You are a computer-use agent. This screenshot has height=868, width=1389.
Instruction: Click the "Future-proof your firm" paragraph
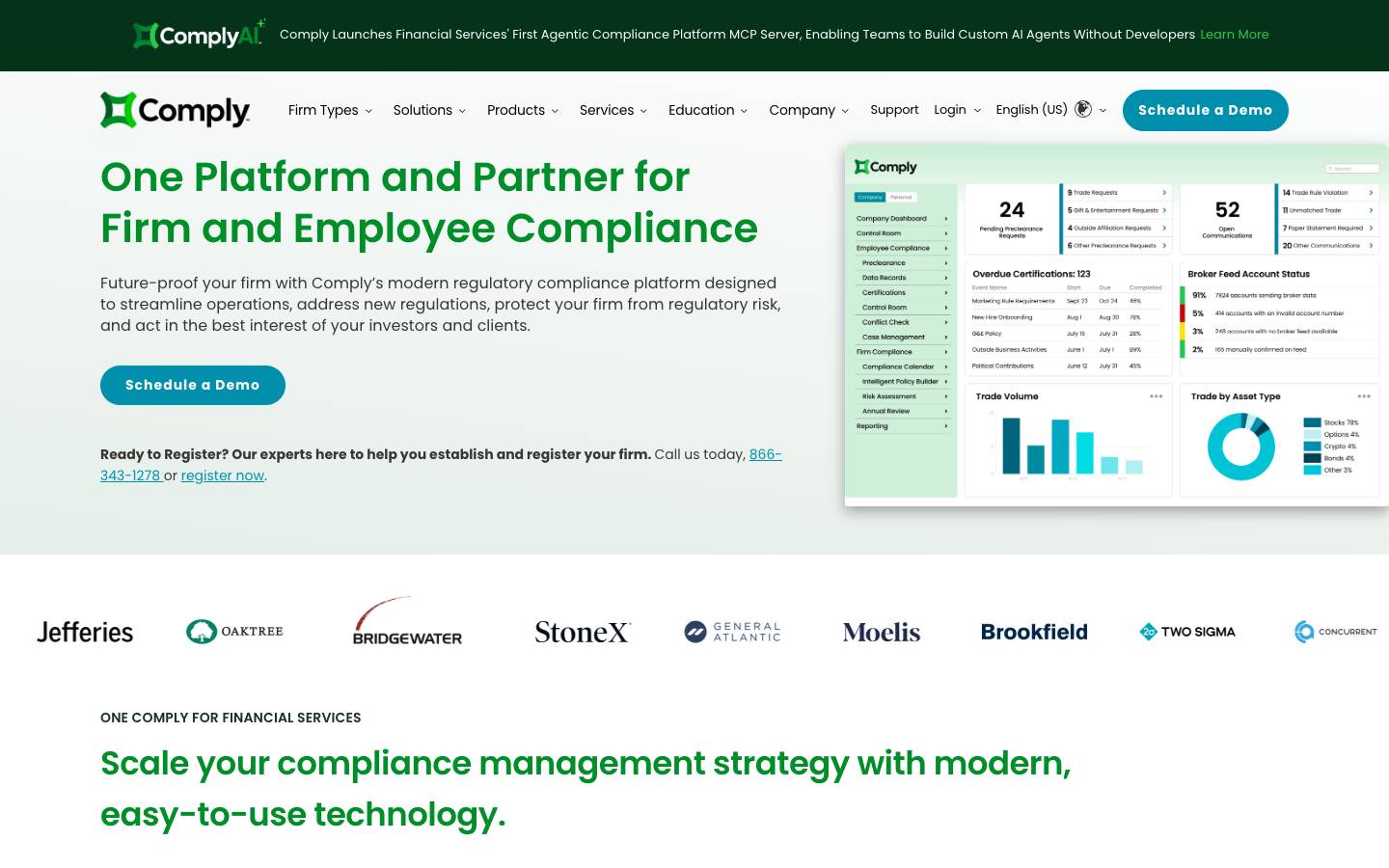(441, 304)
